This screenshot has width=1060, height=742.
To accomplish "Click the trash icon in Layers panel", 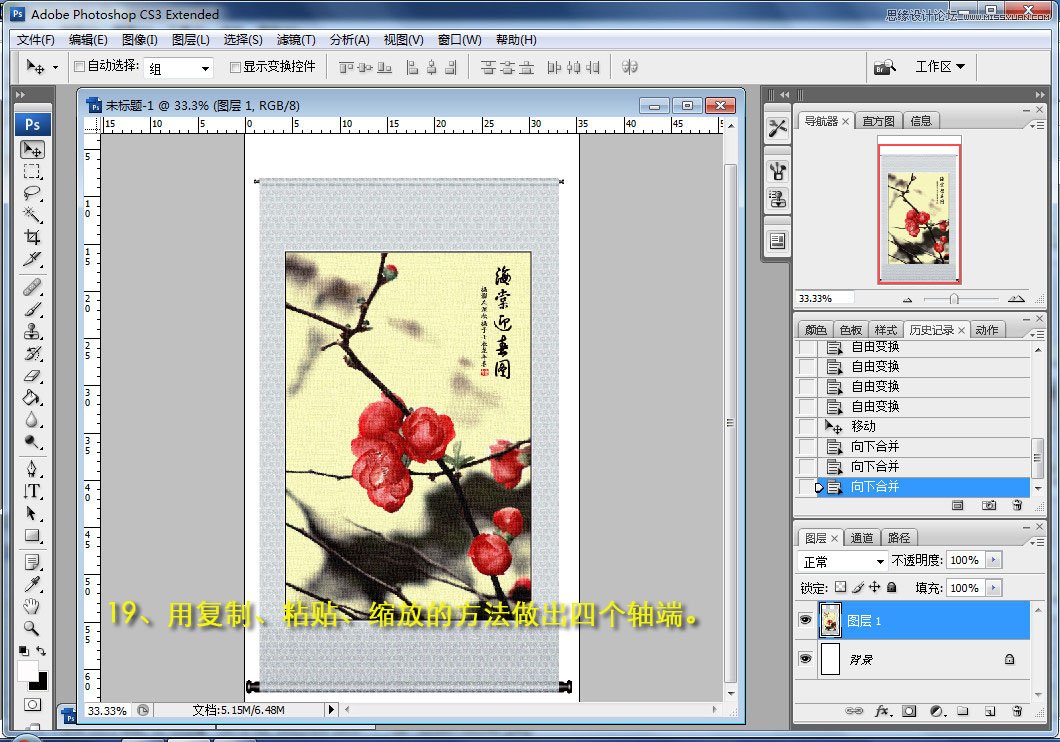I will (1017, 711).
